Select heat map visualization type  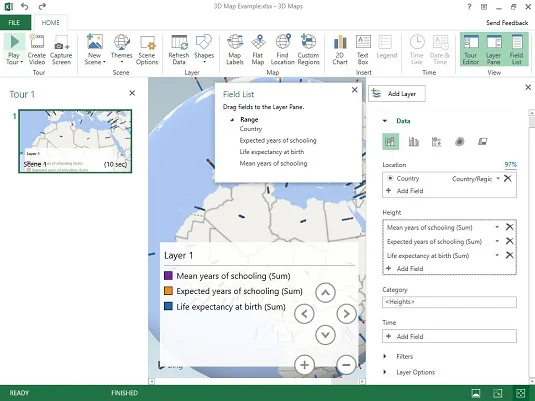coord(460,141)
